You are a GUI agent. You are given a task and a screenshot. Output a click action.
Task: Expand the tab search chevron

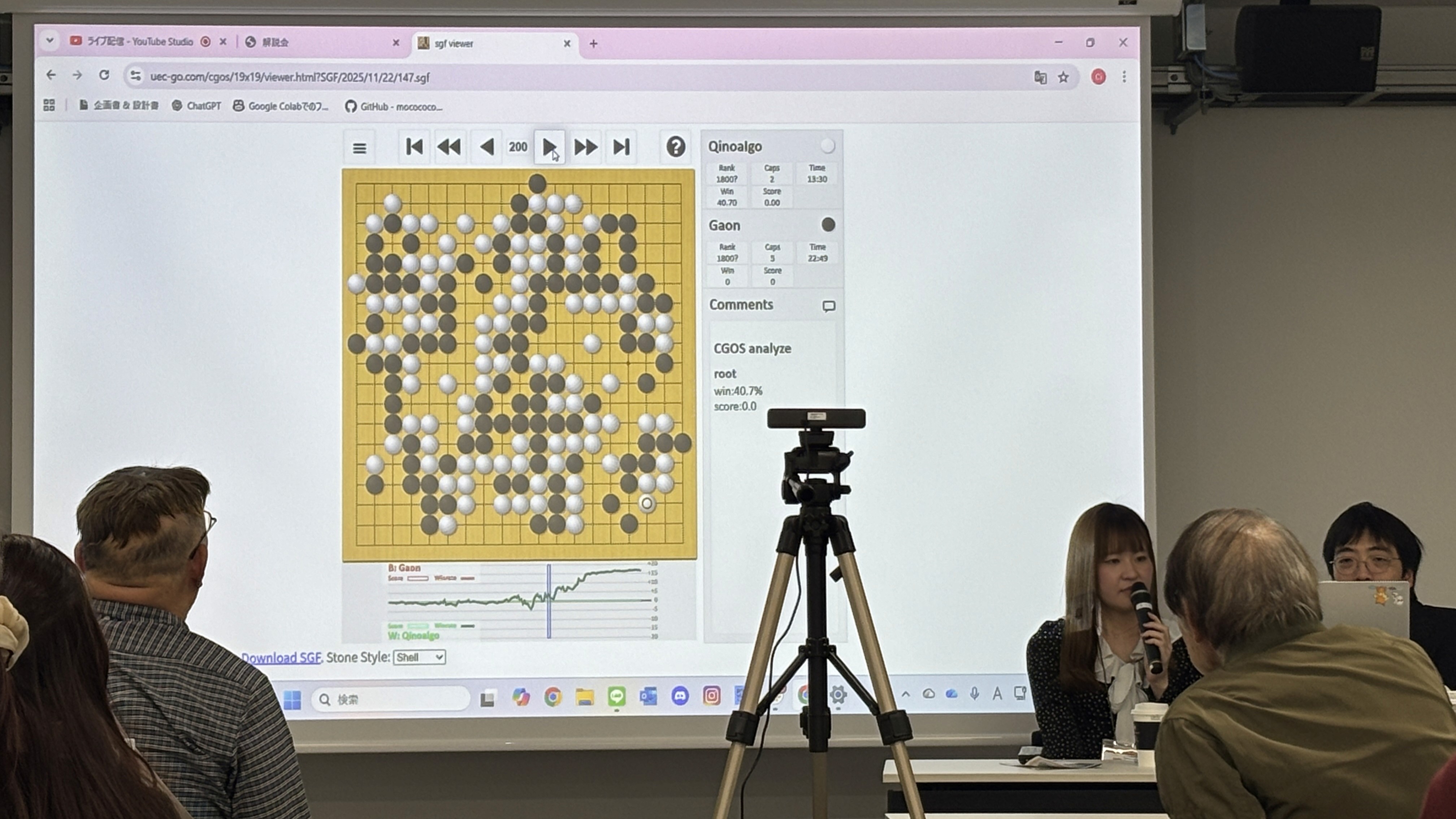click(x=50, y=41)
